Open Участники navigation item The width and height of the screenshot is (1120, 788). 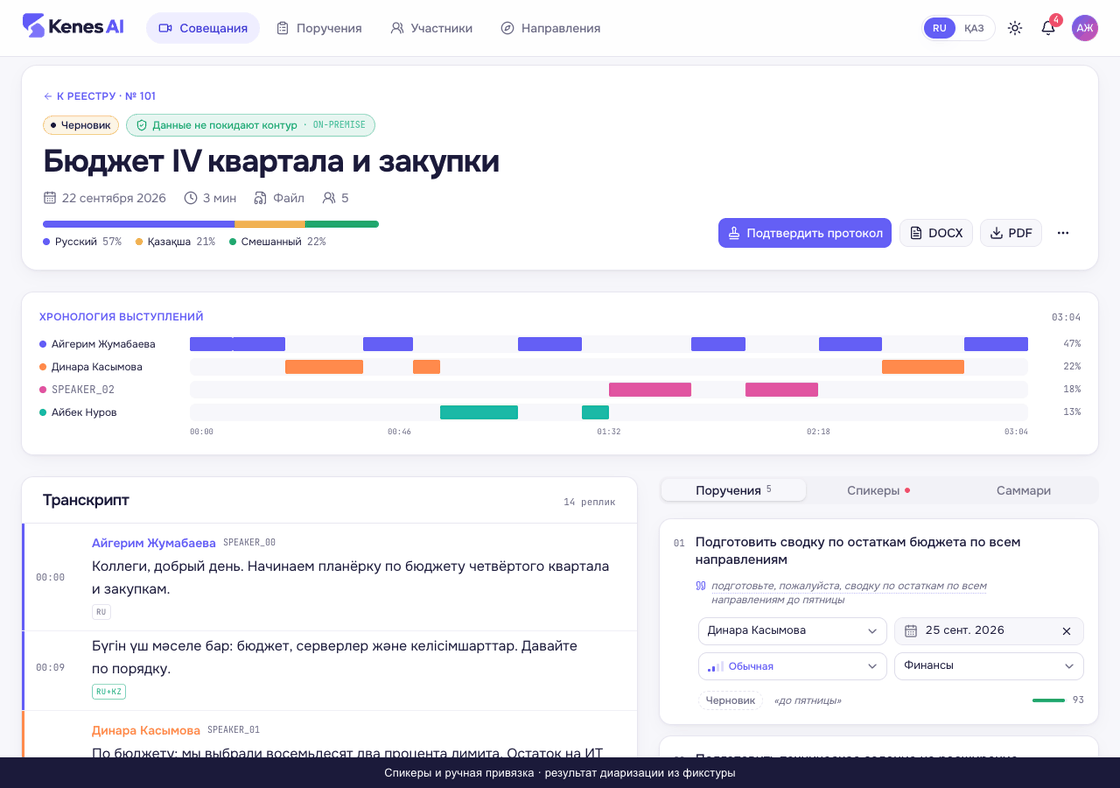[x=431, y=28]
